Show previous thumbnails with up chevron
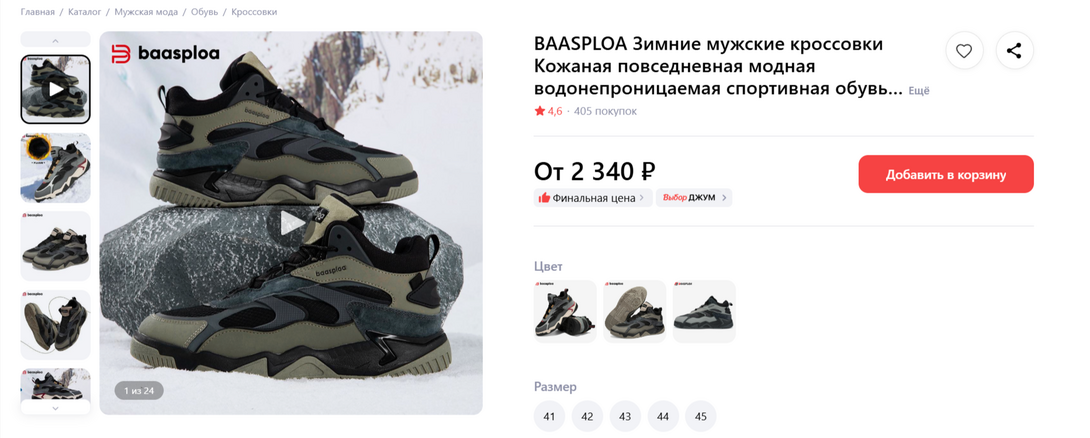Image resolution: width=1090 pixels, height=438 pixels. click(56, 40)
